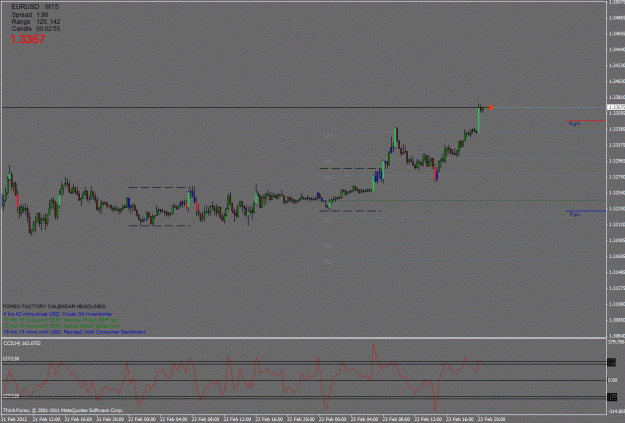Click the lower 127/138 CCI level label
Viewport: 625px width, 423px height.
(x=11, y=396)
